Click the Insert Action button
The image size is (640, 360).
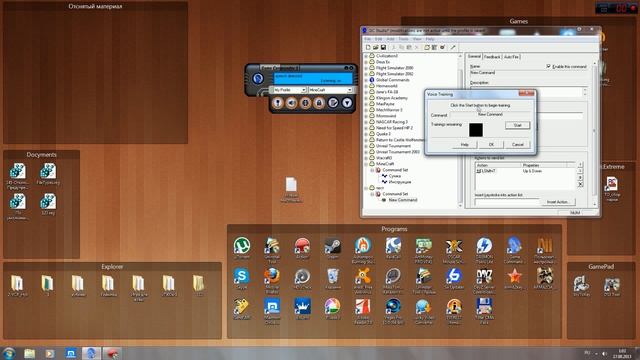[x=558, y=202]
